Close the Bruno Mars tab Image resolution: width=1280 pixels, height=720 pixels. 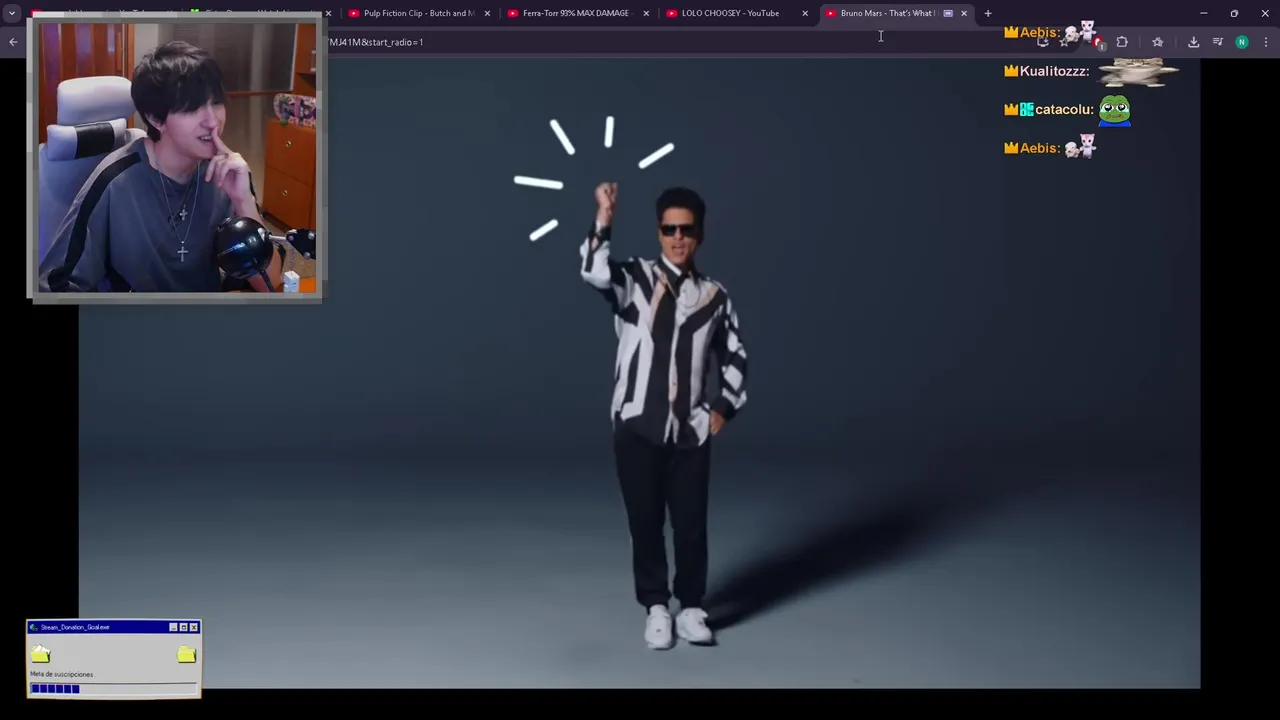coord(964,13)
